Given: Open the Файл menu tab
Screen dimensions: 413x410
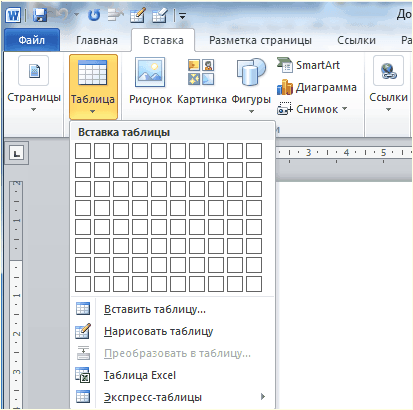Looking at the screenshot, I should pos(32,40).
